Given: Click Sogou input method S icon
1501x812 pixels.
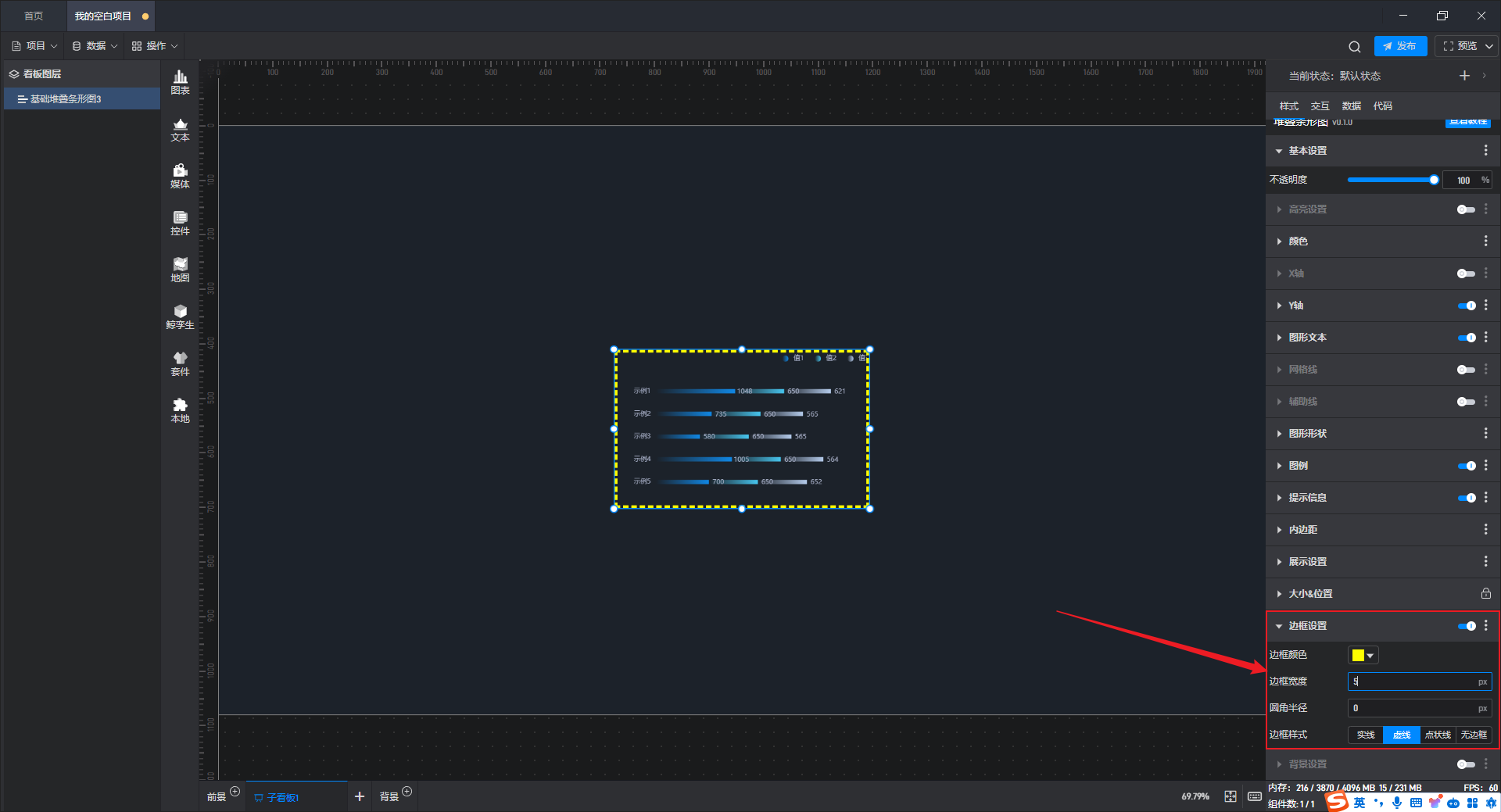Looking at the screenshot, I should (x=1338, y=802).
